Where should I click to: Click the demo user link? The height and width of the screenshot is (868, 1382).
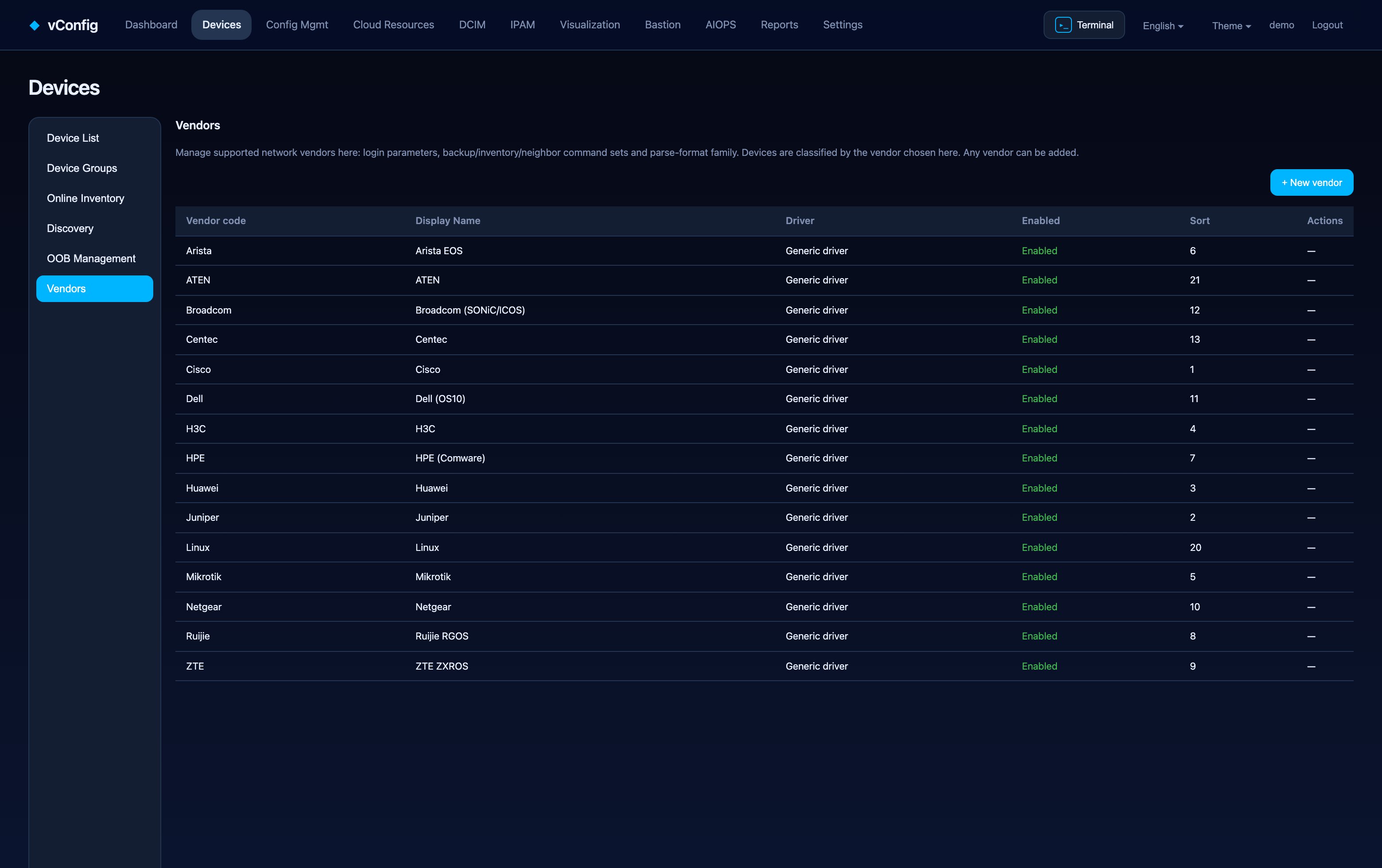click(x=1281, y=25)
